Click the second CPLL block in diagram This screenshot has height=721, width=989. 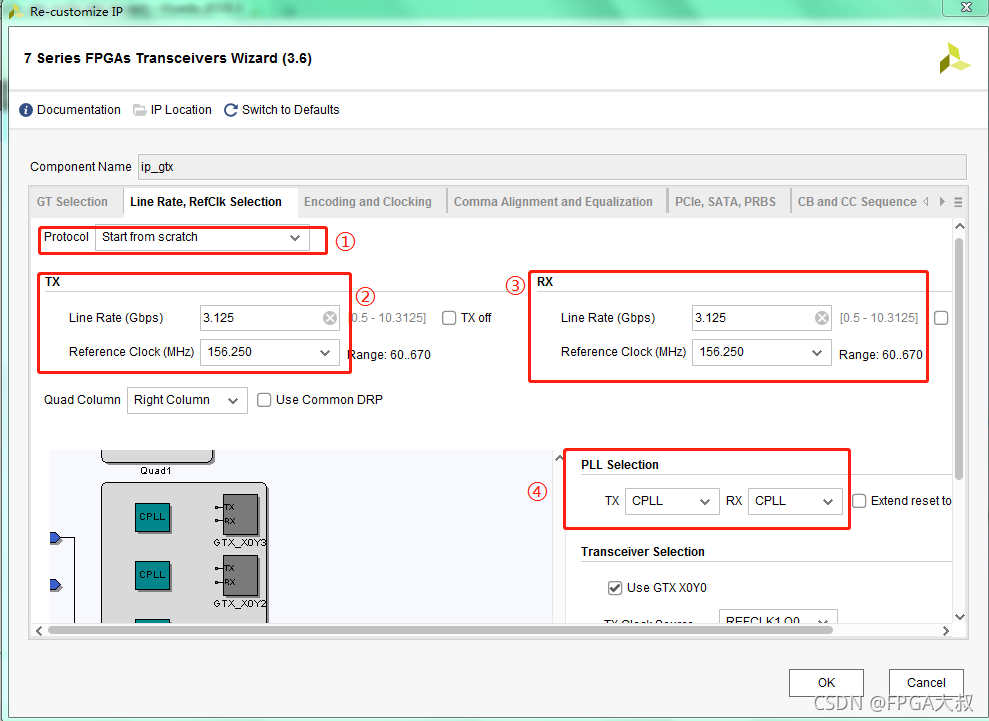point(153,575)
